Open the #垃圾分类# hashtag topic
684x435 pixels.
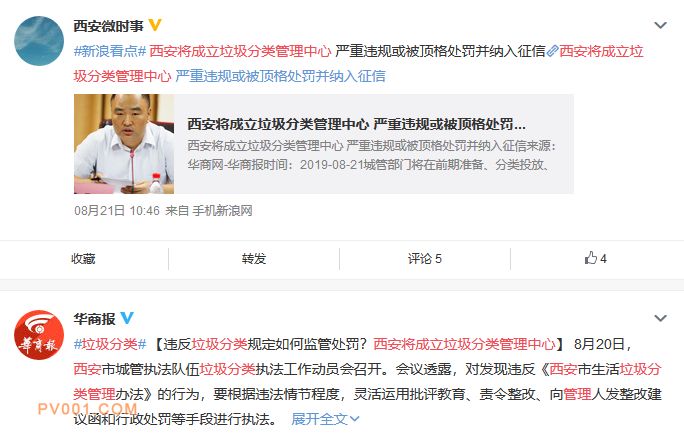[x=109, y=344]
